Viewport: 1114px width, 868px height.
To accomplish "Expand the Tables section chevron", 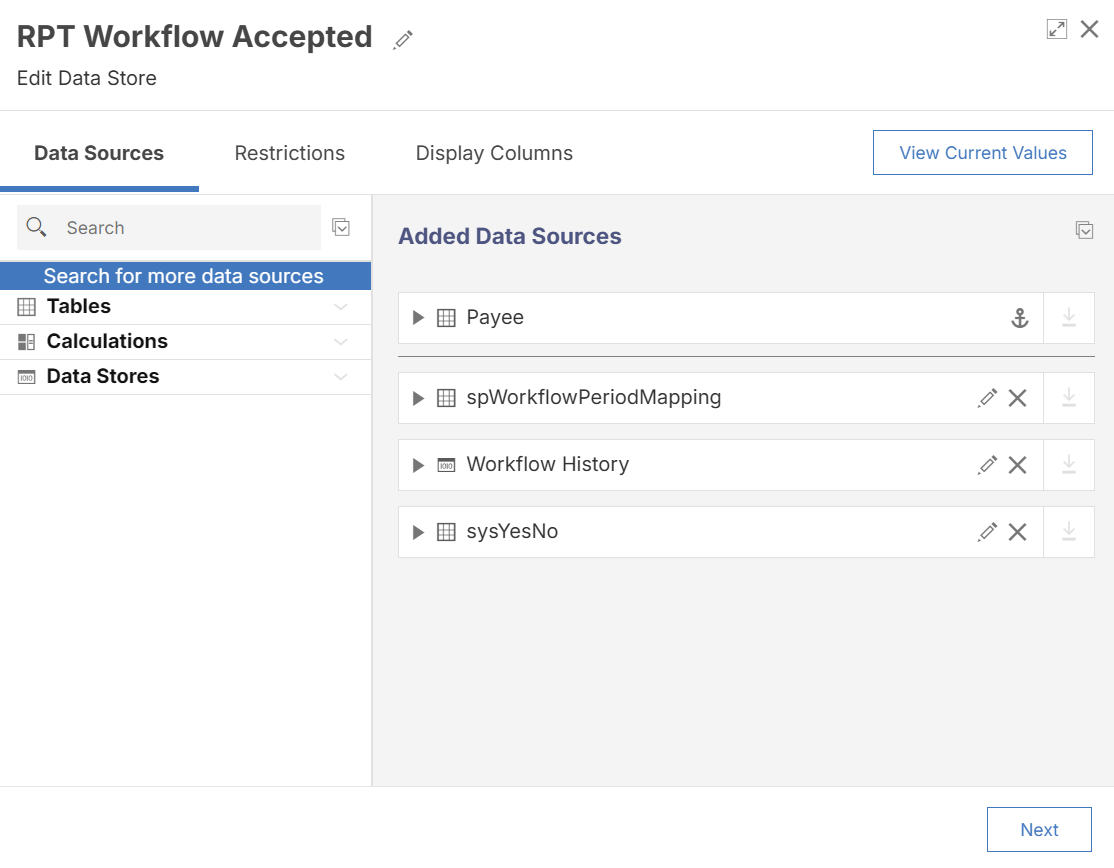I will pos(341,307).
